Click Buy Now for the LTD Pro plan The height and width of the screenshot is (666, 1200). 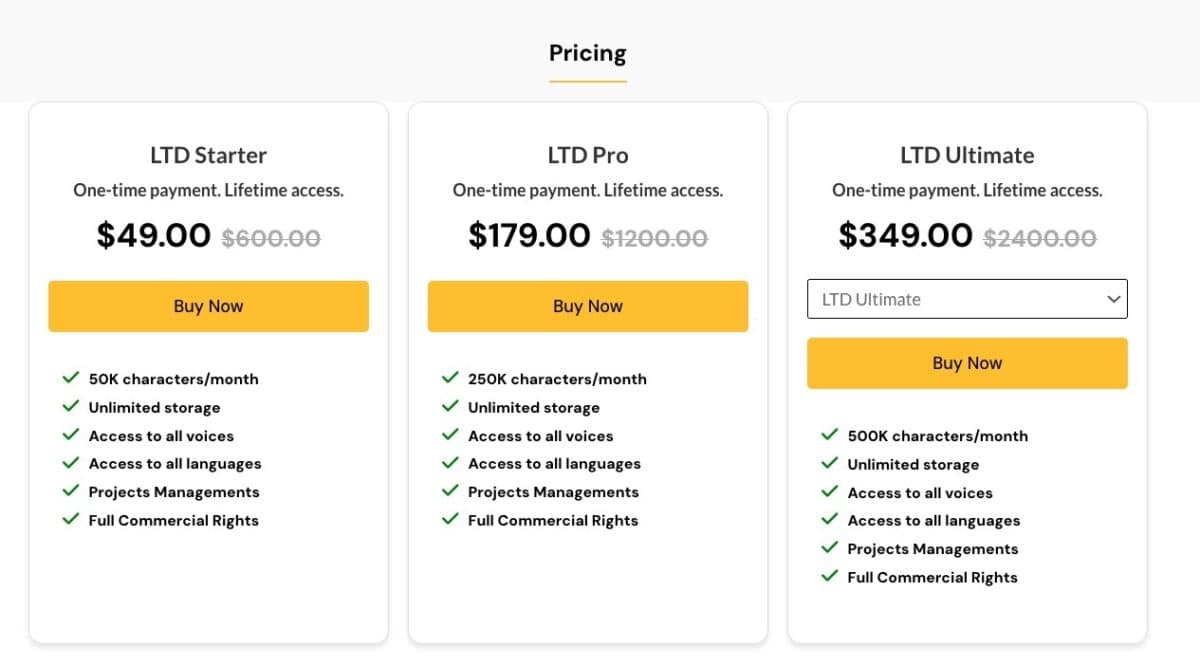pos(587,306)
